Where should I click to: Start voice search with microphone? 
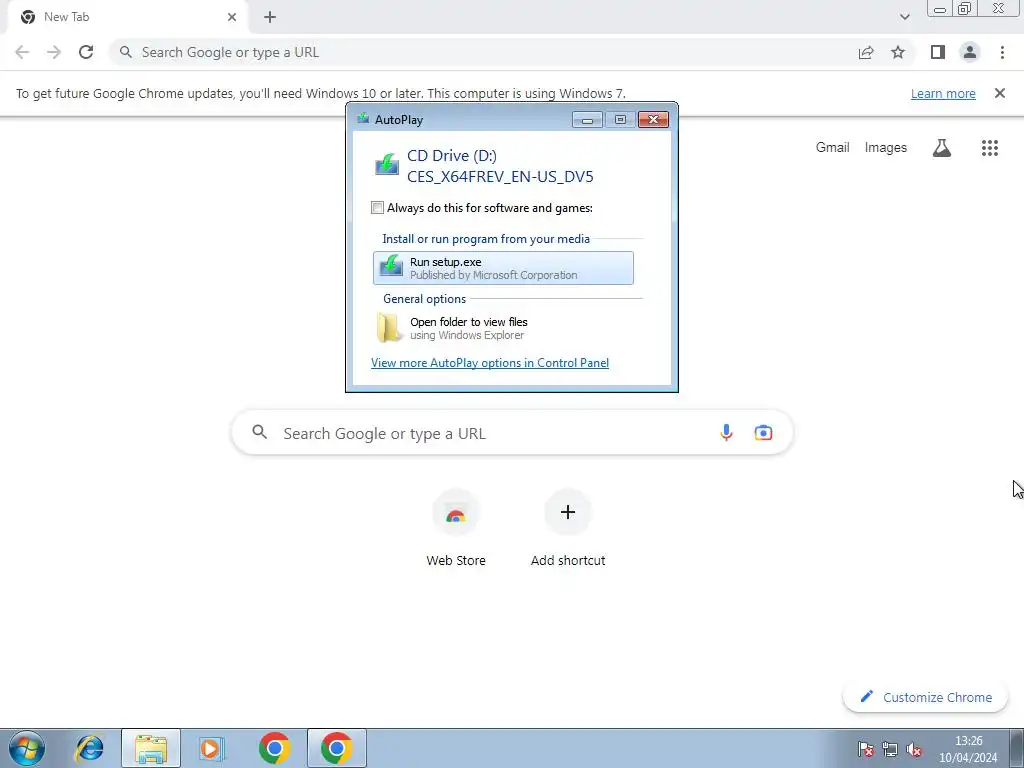[726, 432]
